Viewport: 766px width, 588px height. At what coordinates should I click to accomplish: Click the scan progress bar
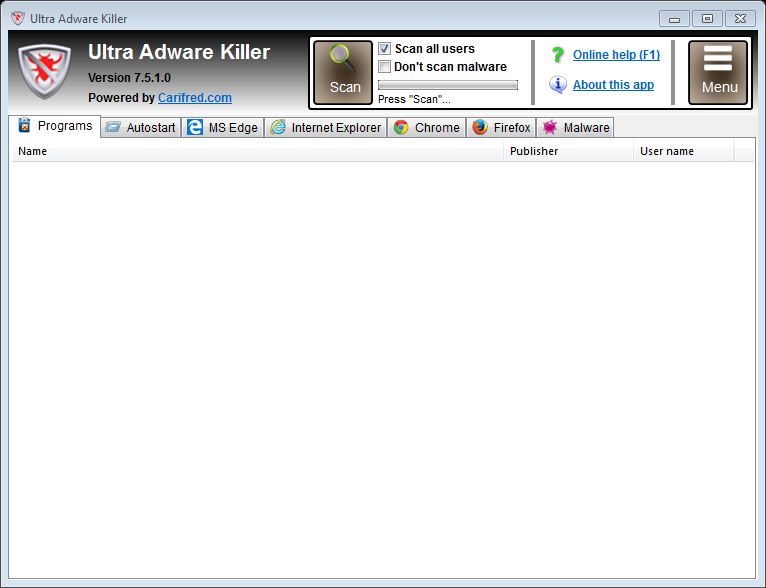pos(448,85)
